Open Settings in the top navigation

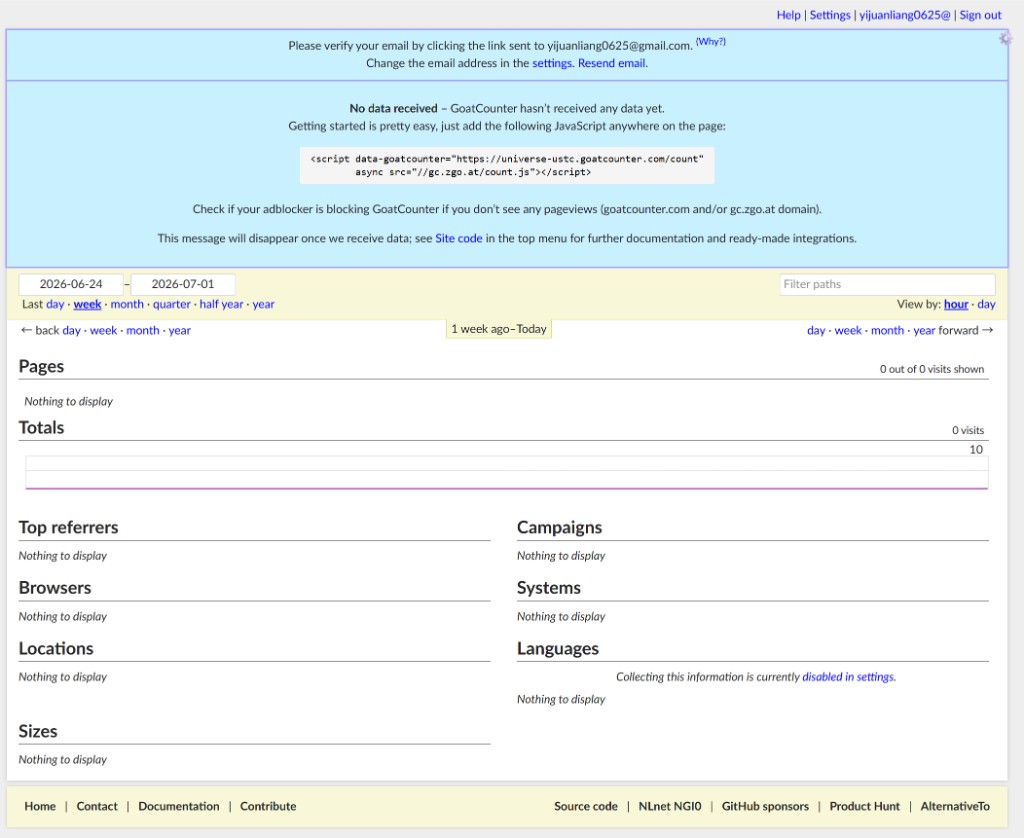point(830,15)
